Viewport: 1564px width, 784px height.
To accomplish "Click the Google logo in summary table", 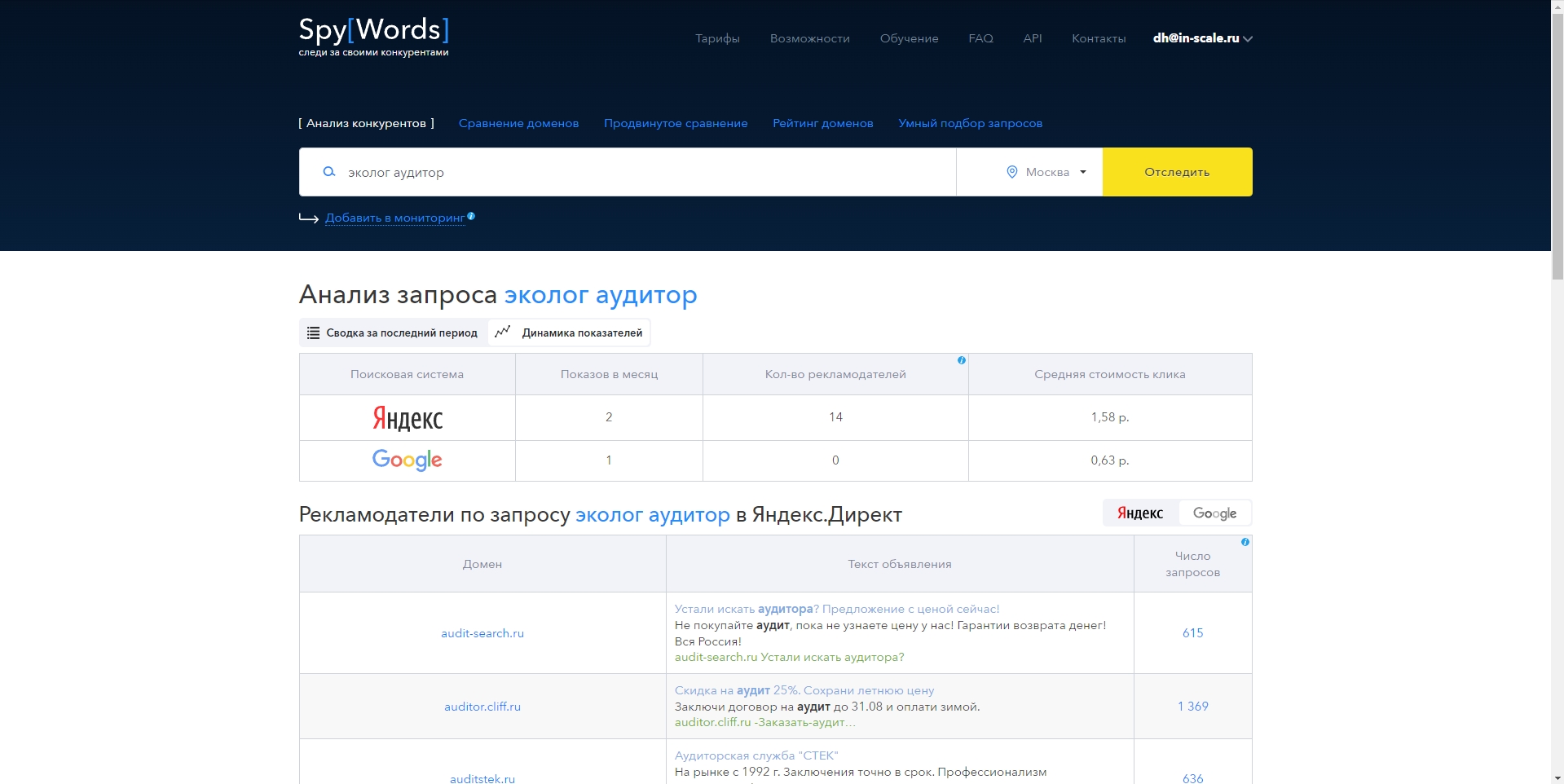I will (408, 460).
